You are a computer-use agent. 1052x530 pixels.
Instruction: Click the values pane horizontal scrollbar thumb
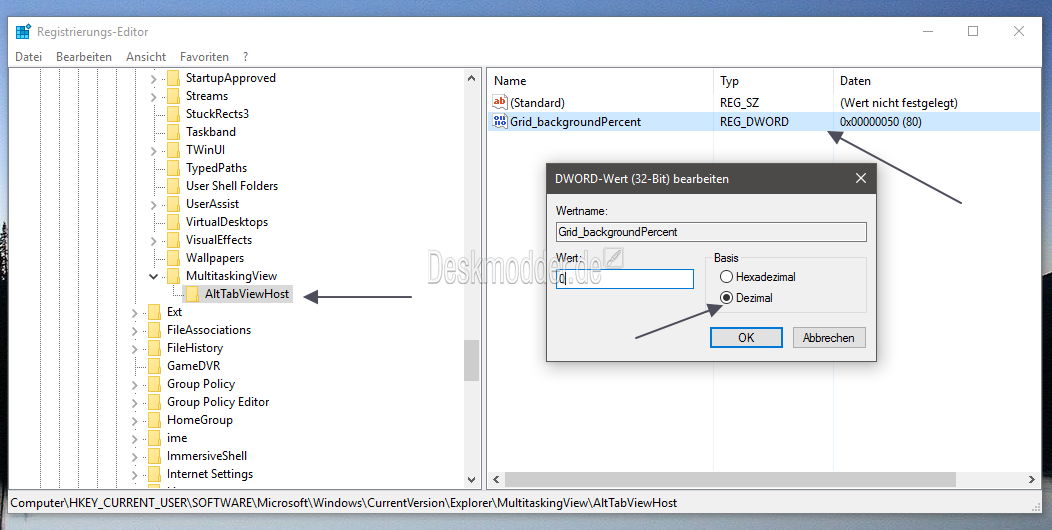coord(731,479)
